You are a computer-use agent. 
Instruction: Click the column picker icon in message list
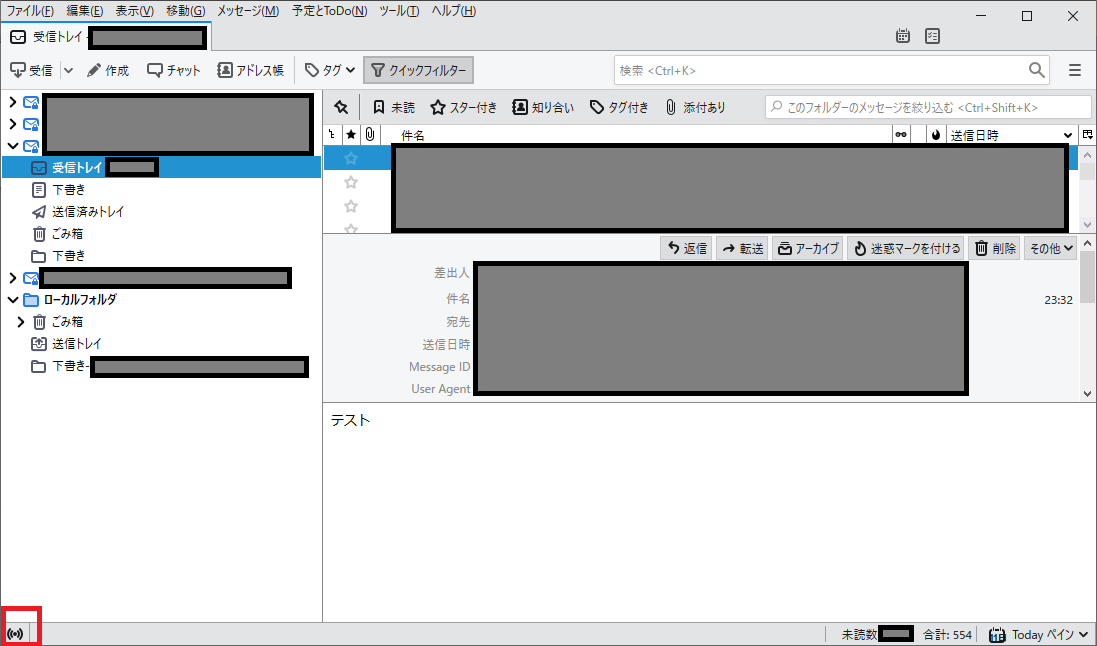(x=1087, y=135)
